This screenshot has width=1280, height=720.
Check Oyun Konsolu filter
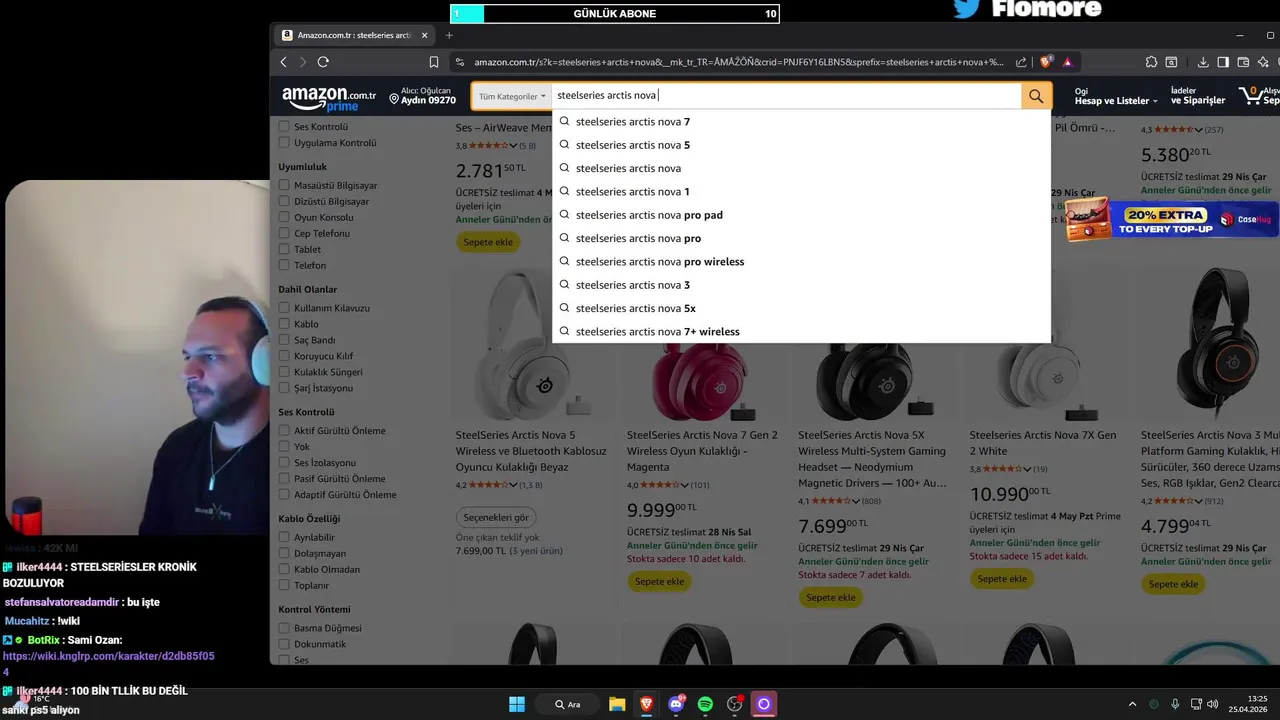point(284,217)
